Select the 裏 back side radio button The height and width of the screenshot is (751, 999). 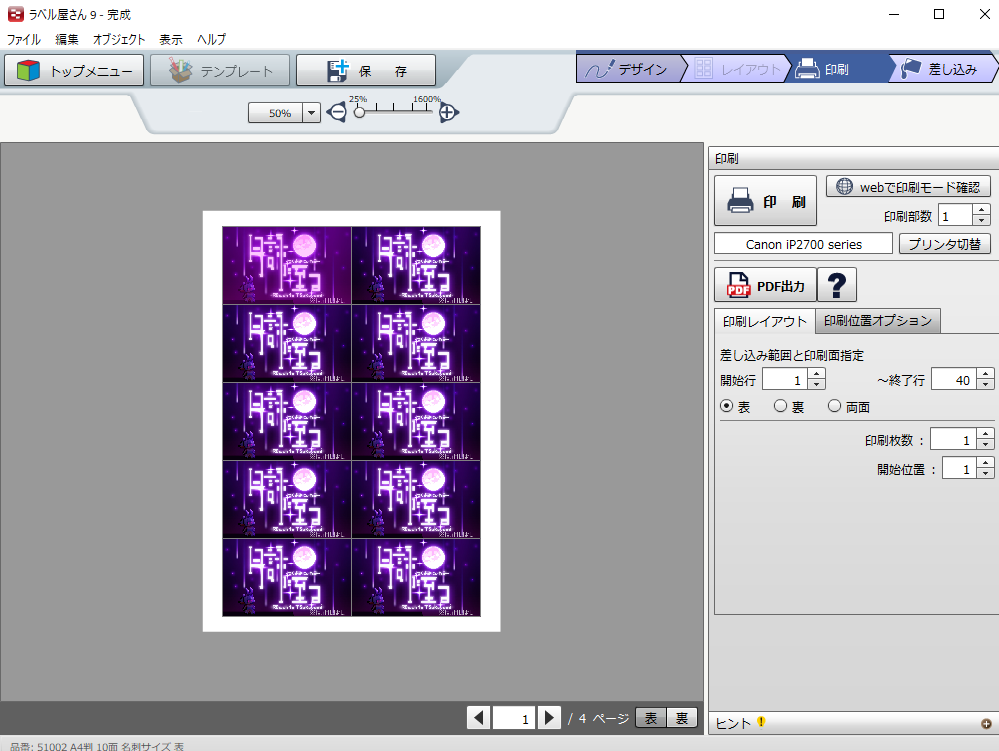coord(780,406)
